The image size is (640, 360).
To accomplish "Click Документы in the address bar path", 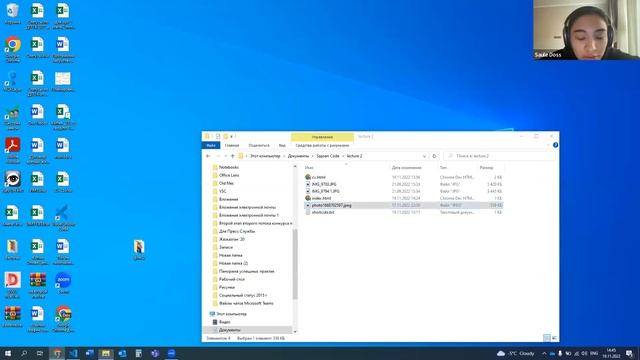I will coord(298,156).
